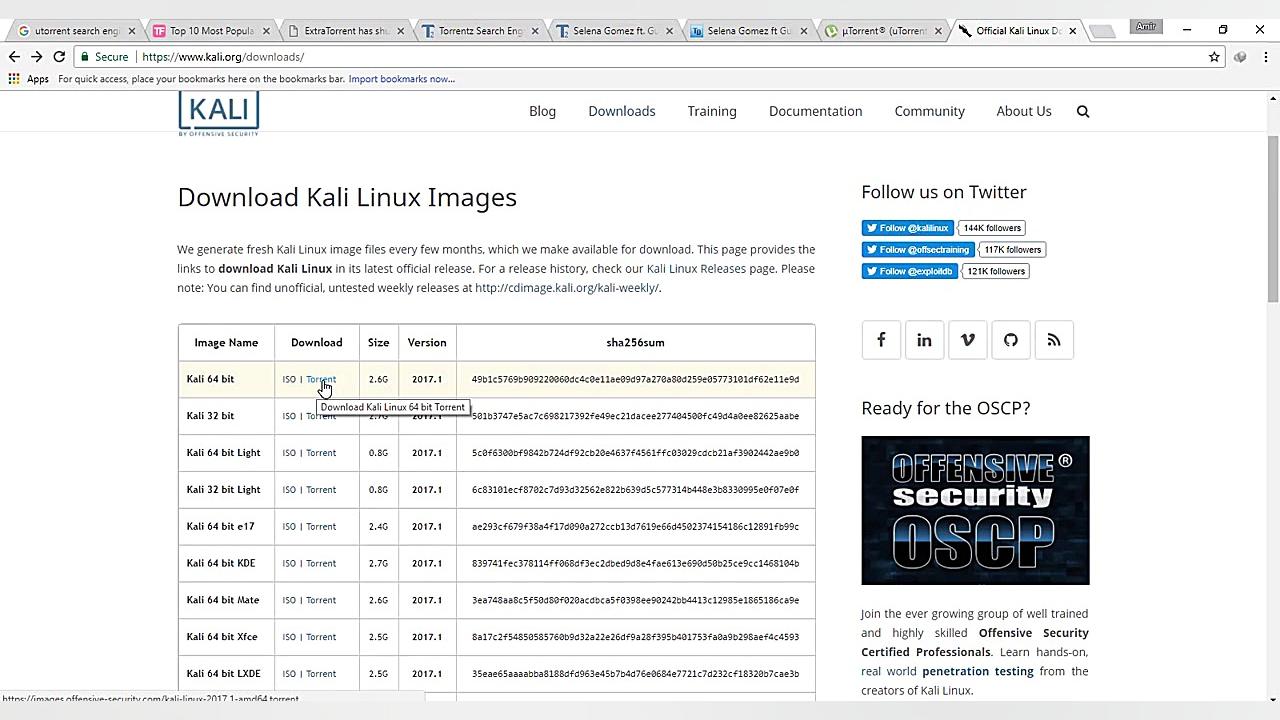Viewport: 1280px width, 720px height.
Task: Open the RSS feed icon
Action: pos(1054,340)
